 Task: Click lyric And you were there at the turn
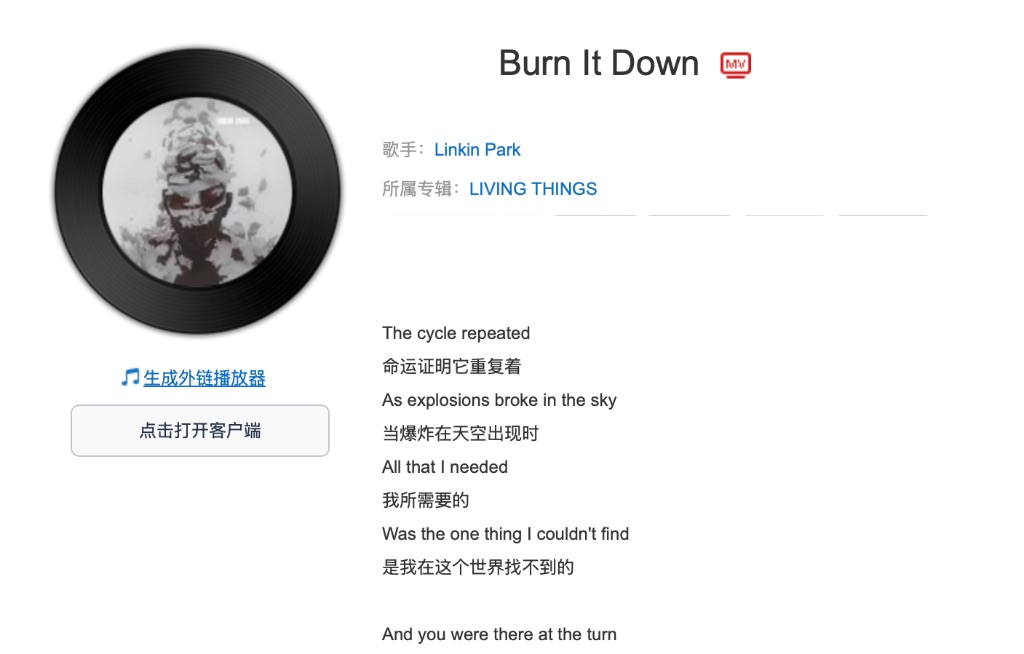500,634
